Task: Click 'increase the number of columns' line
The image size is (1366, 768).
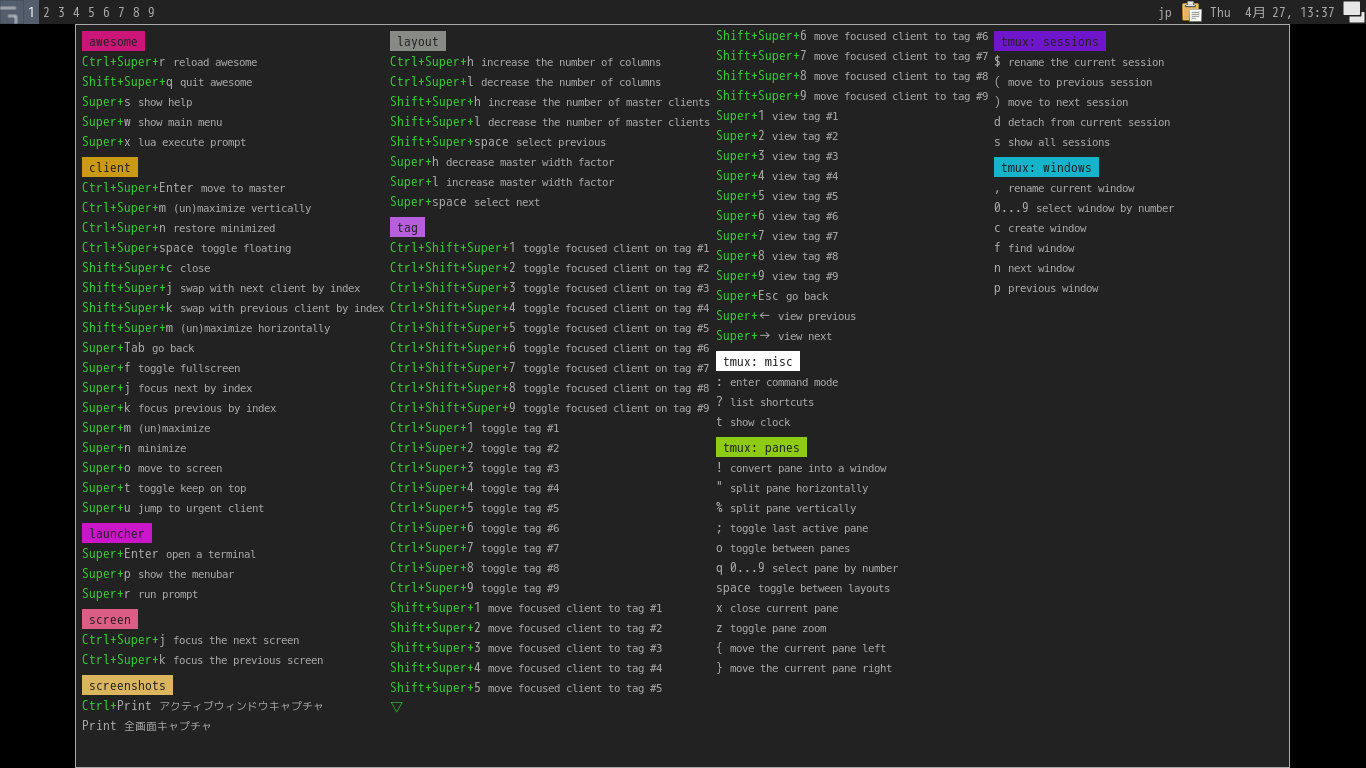Action: [526, 62]
